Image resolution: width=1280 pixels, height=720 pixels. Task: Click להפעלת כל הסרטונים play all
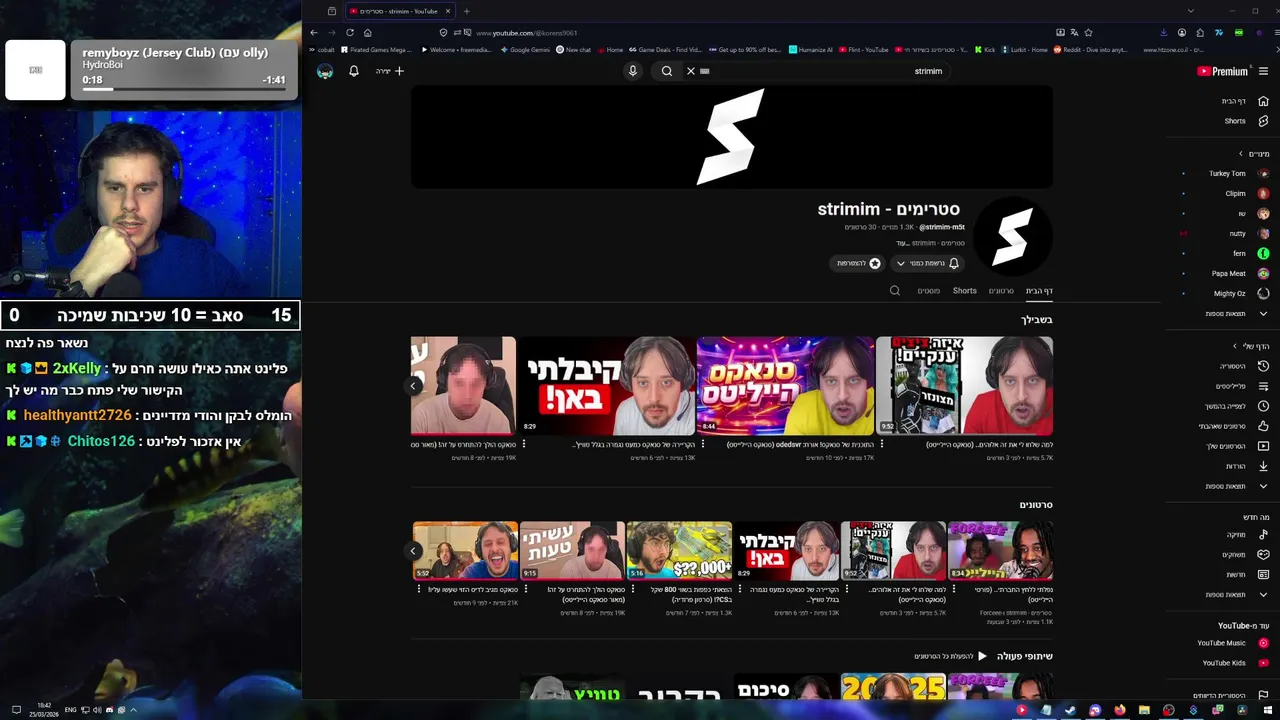[951, 656]
